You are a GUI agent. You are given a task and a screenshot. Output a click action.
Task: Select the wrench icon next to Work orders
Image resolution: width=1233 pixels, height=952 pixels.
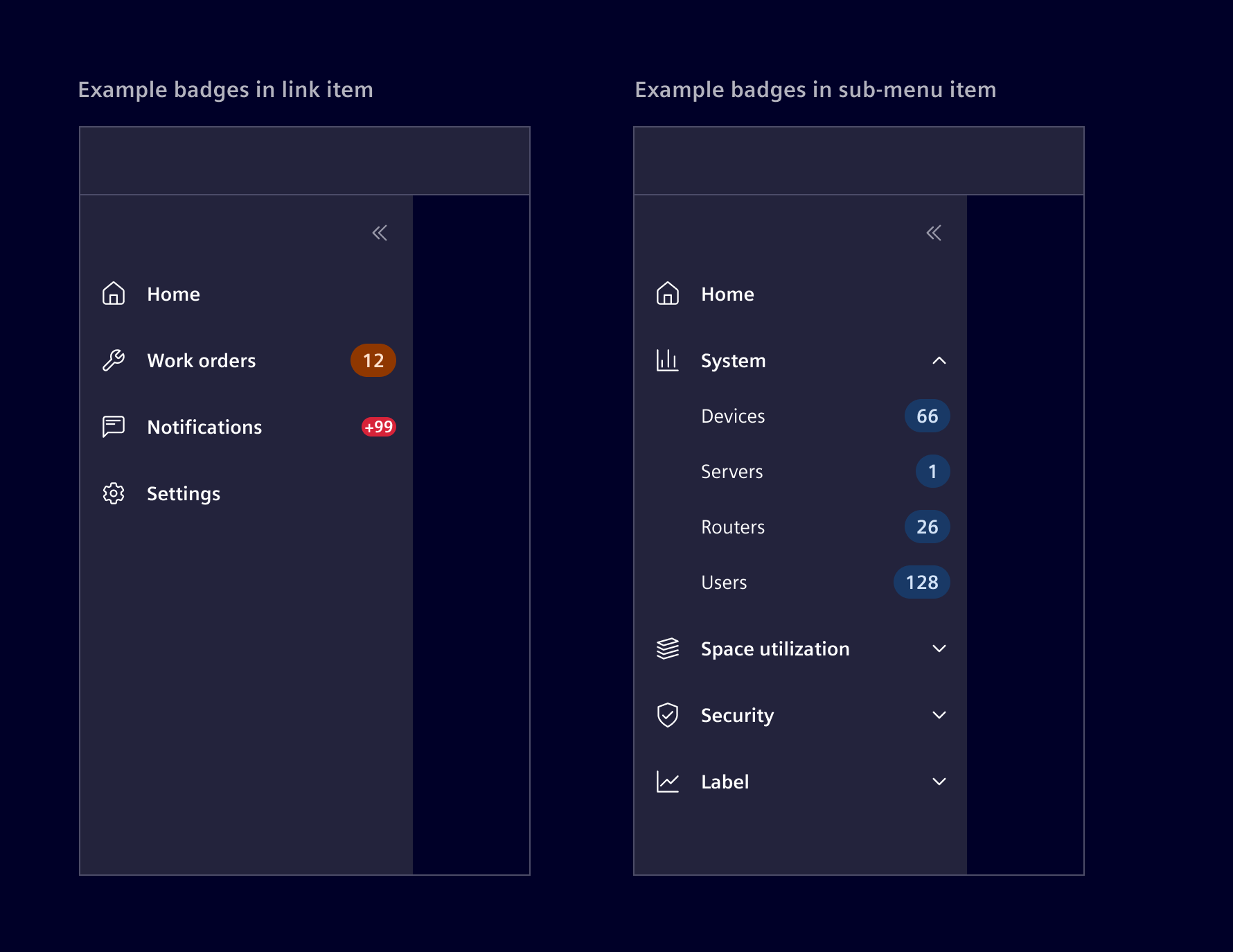pos(114,360)
